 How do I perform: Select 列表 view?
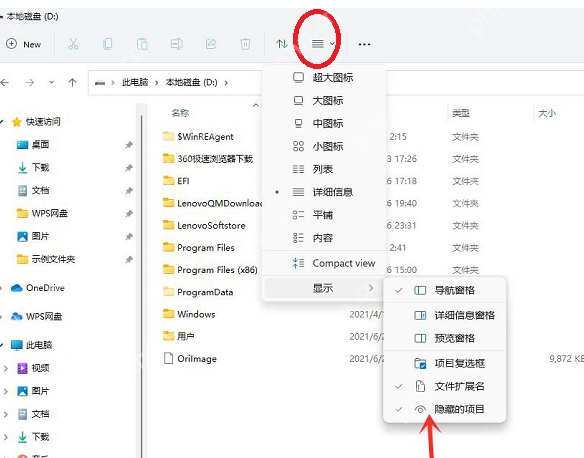[323, 169]
